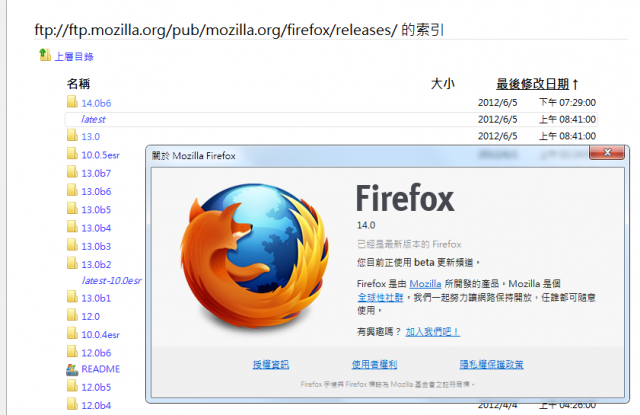Open the 13.0b3 folder link
The height and width of the screenshot is (415, 640).
click(x=96, y=246)
